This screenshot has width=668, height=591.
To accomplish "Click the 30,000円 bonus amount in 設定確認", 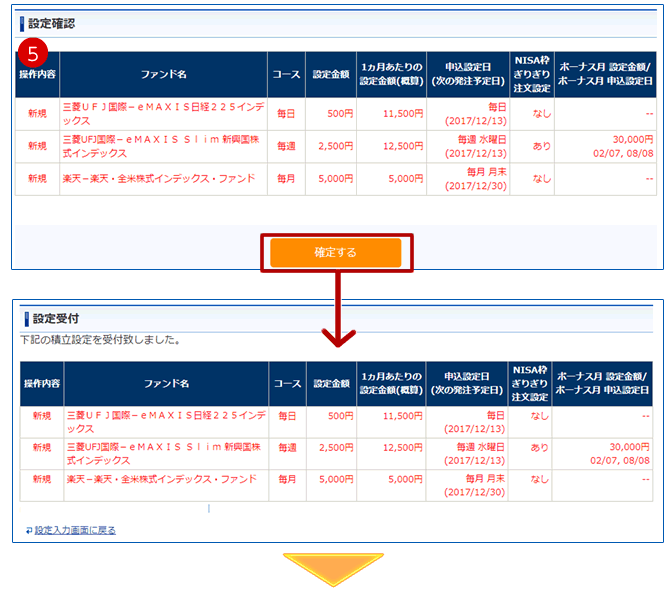I will [633, 139].
